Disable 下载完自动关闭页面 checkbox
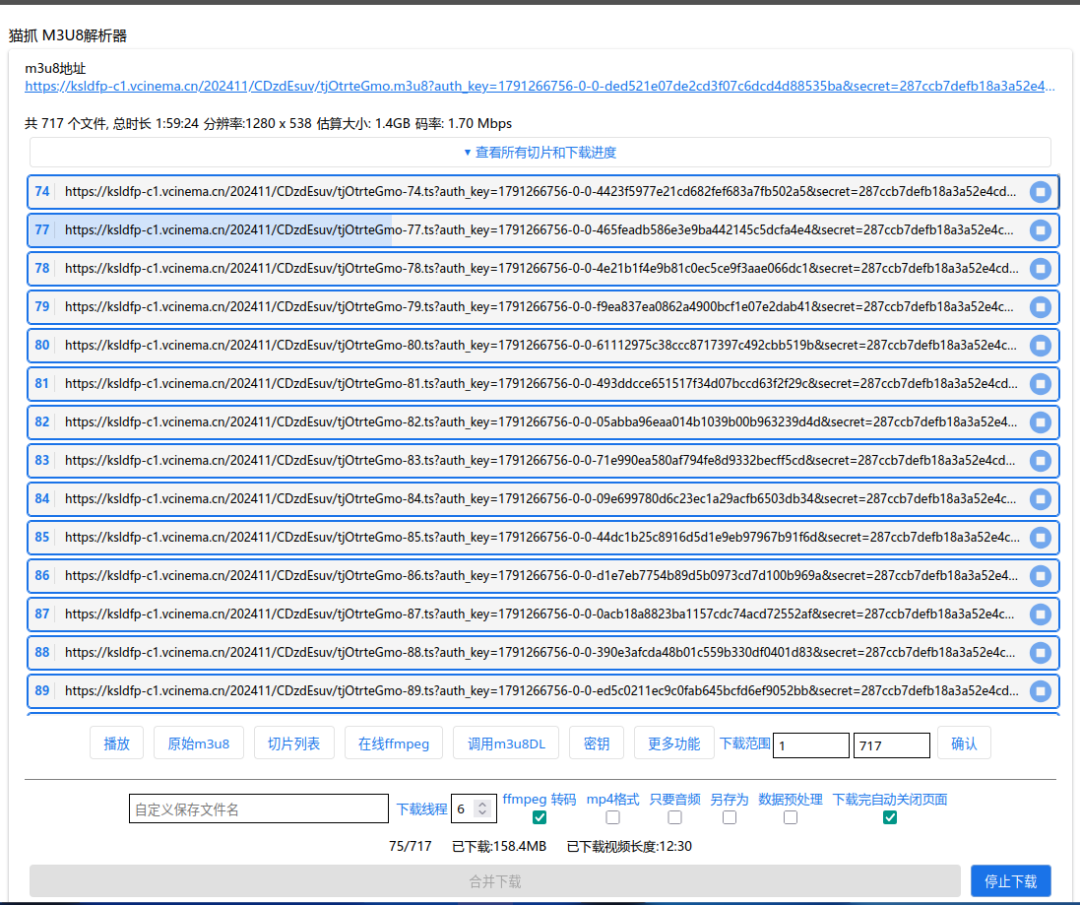The image size is (1080, 905). click(889, 818)
